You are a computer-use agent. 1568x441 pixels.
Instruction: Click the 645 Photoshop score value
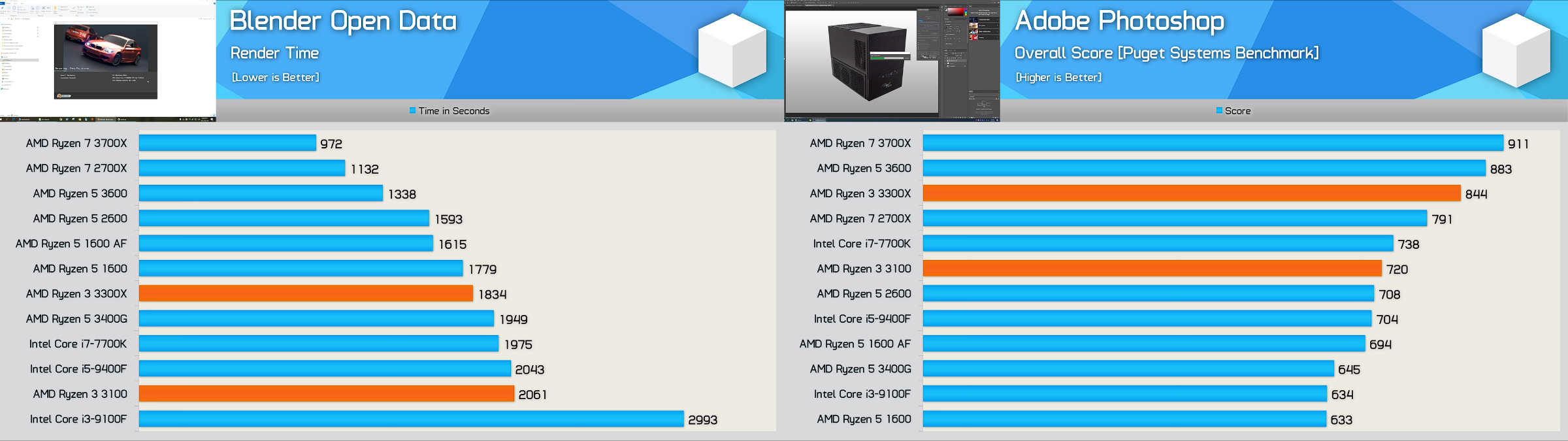[1349, 370]
